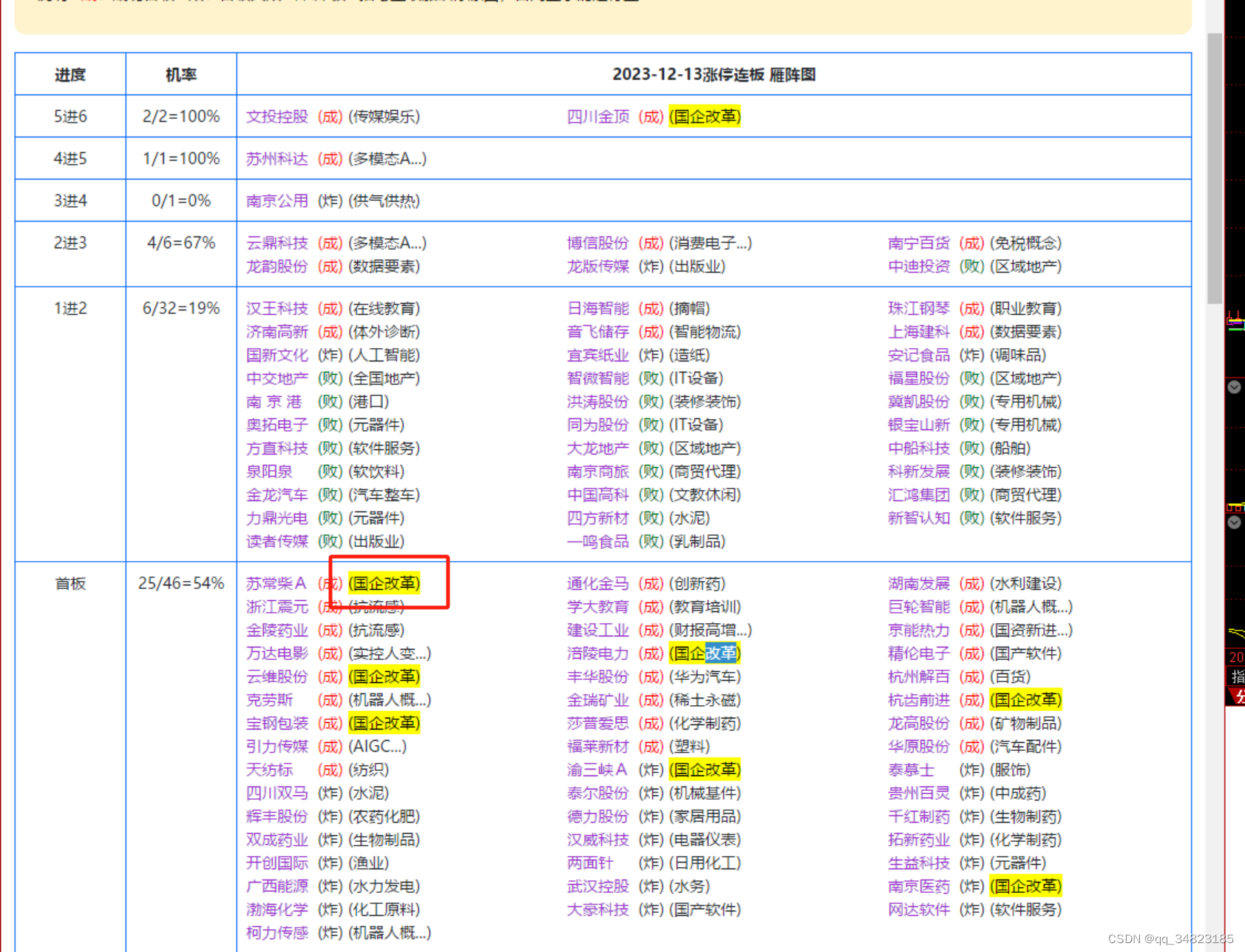Click 南 京 港 stock link
This screenshot has width=1245, height=952.
(274, 401)
